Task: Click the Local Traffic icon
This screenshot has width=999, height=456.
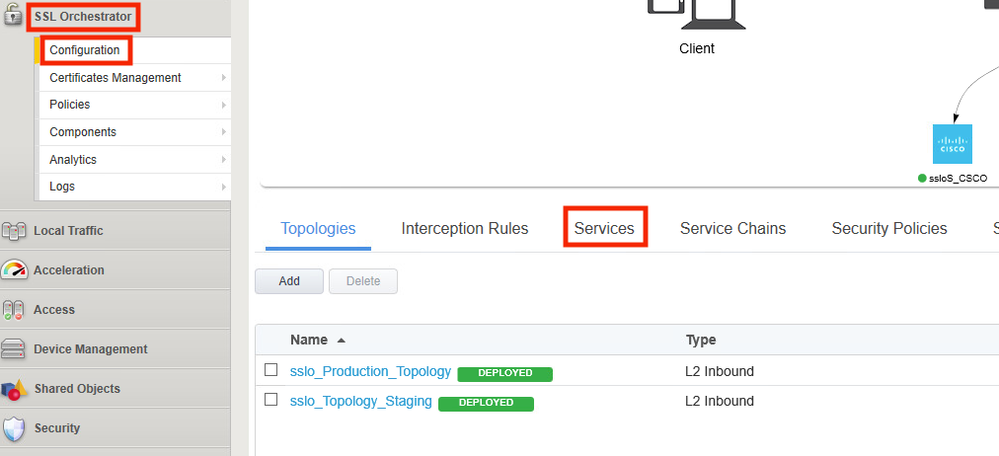Action: pos(14,231)
